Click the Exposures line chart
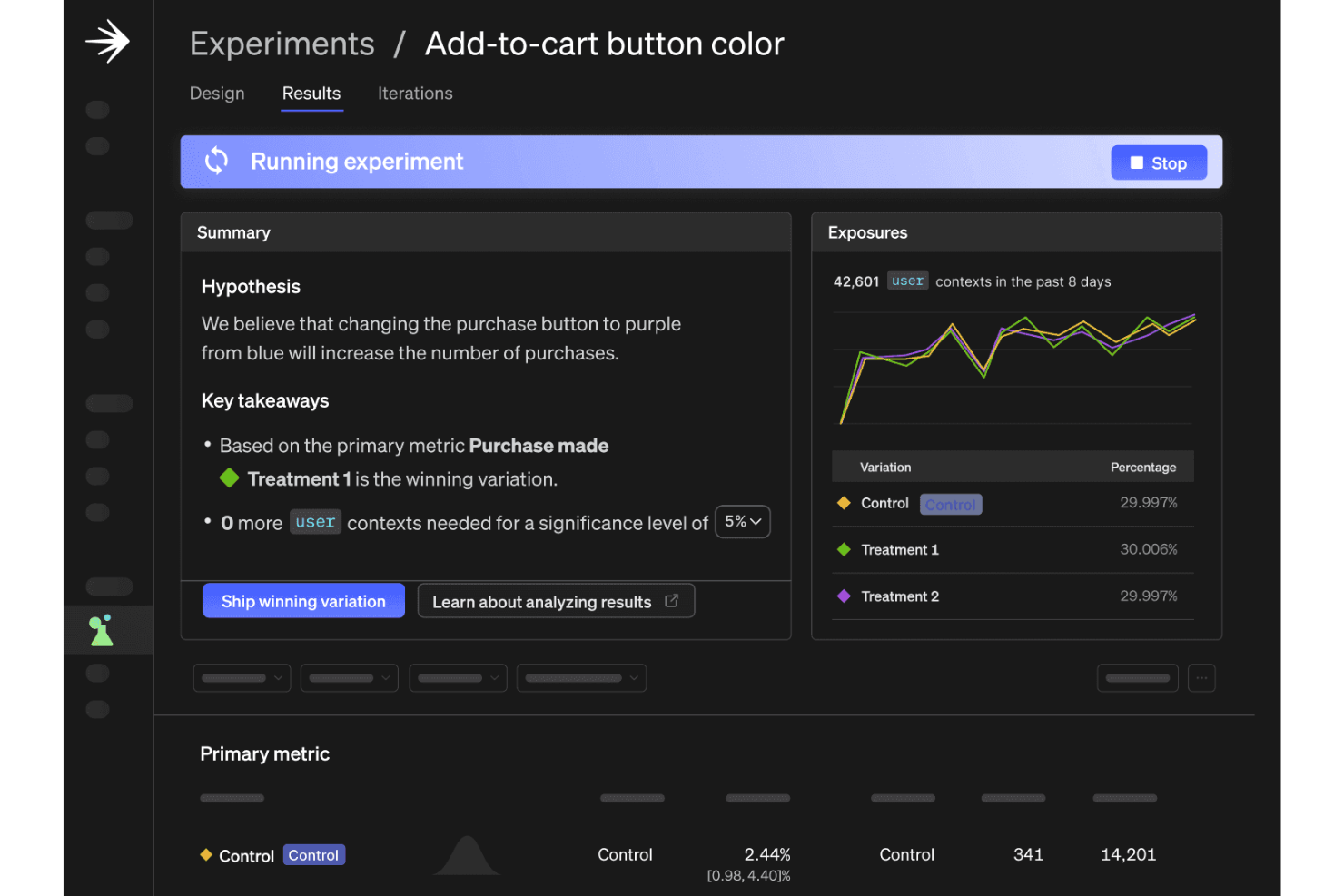The width and height of the screenshot is (1344, 896). 1013,368
